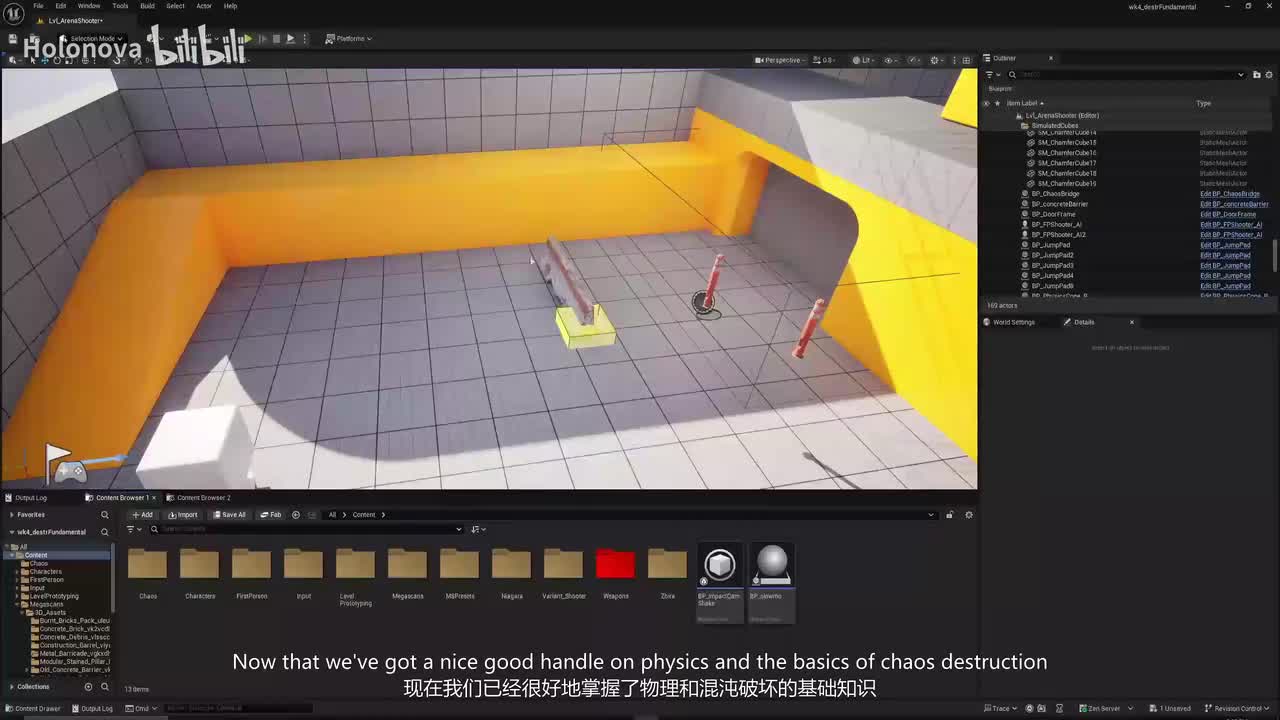This screenshot has width=1280, height=720.
Task: Click the Import button
Action: (183, 515)
